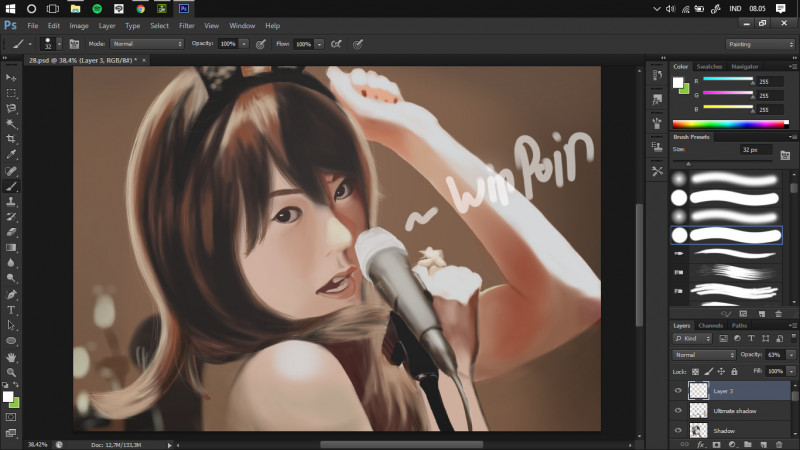Open the Brush Preset picker arrow
This screenshot has width=800, height=450.
pos(59,44)
